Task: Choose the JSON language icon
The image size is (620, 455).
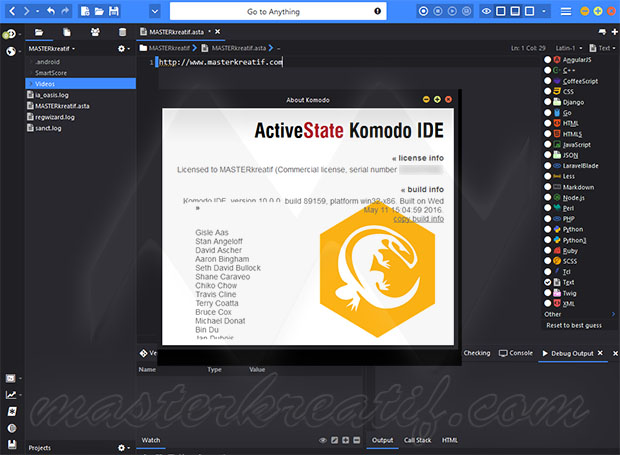Action: [x=557, y=155]
